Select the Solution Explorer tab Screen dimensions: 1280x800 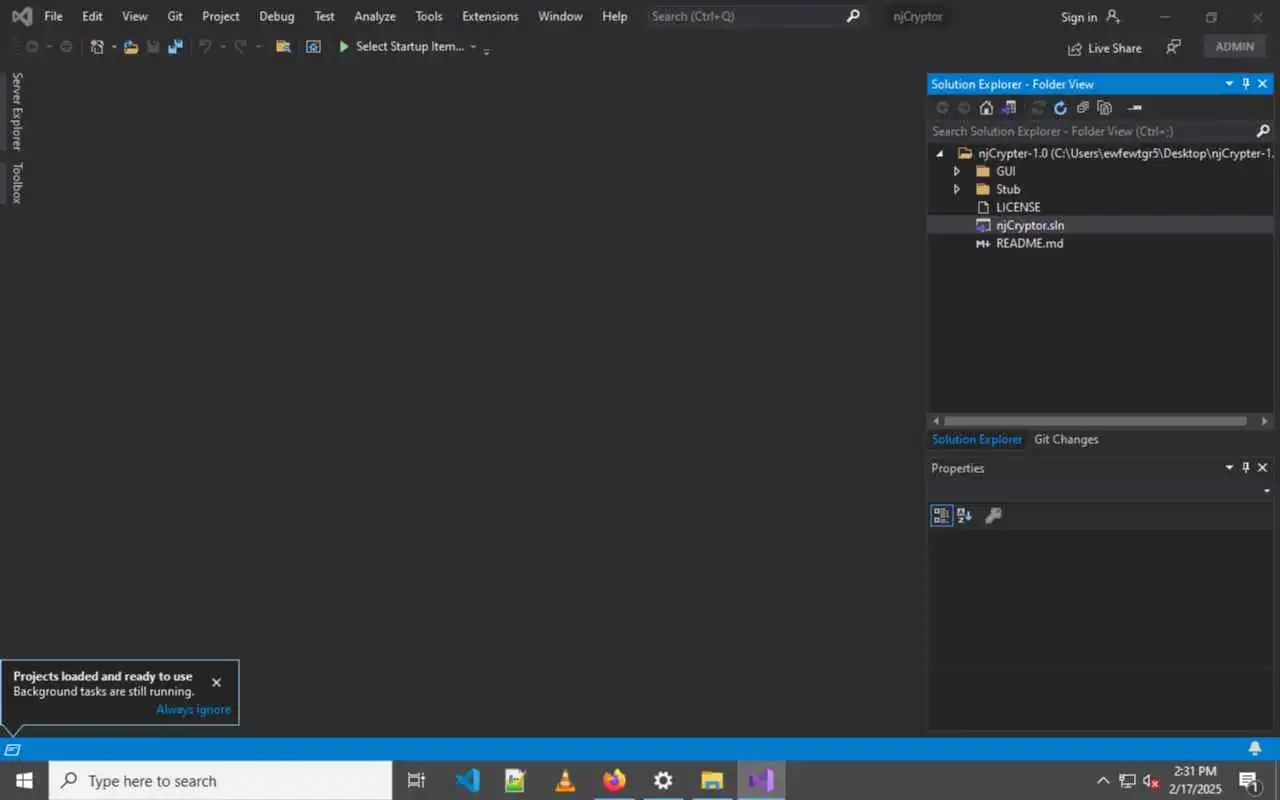pos(977,439)
